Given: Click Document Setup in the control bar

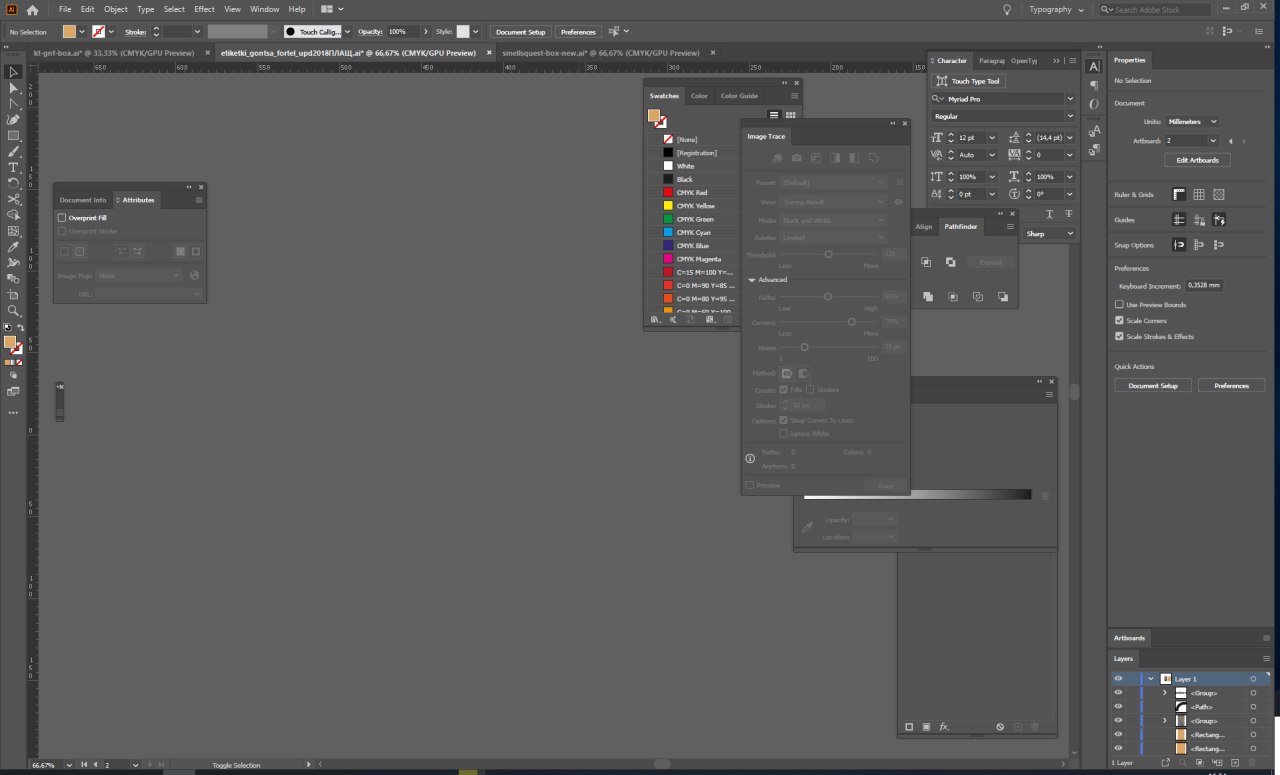Looking at the screenshot, I should pyautogui.click(x=520, y=32).
